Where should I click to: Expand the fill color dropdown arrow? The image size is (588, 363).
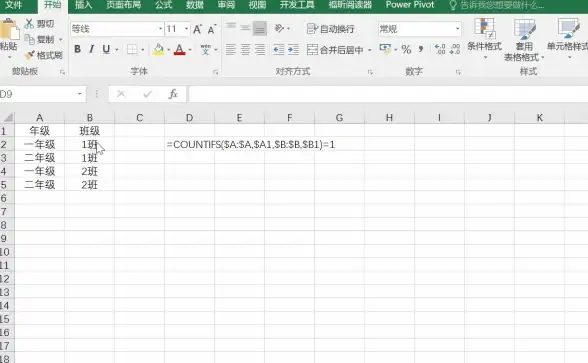point(168,50)
